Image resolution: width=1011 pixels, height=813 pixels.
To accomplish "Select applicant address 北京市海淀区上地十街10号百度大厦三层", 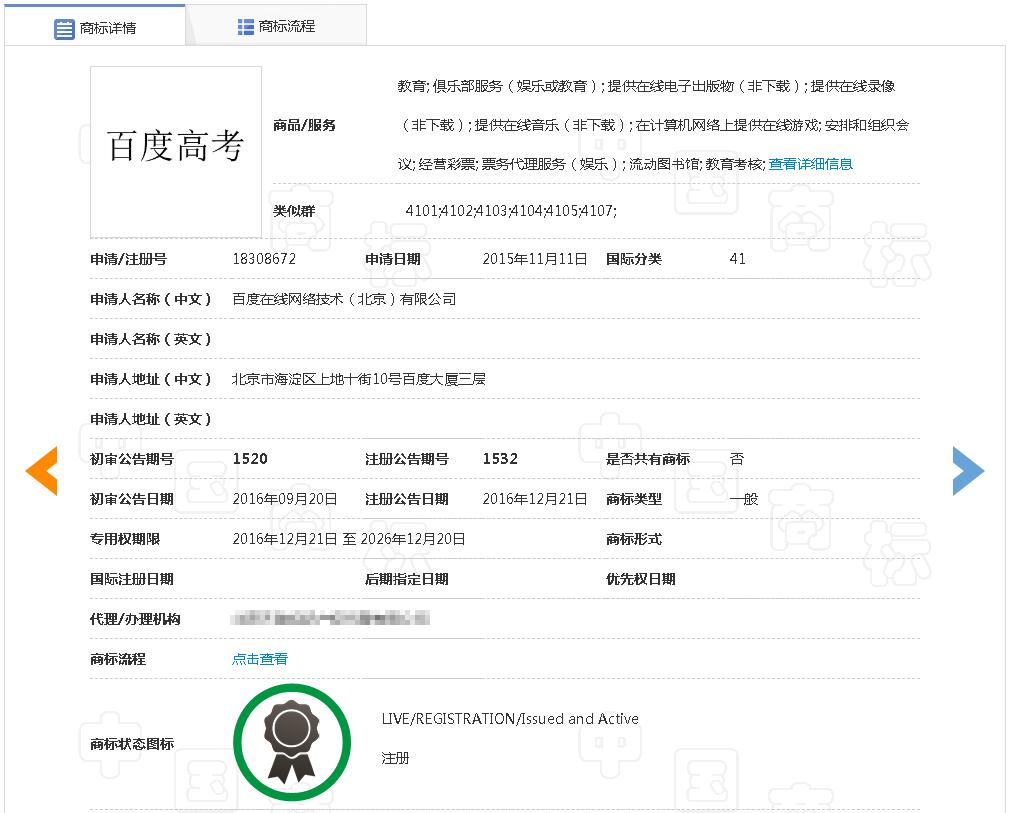I will [359, 379].
